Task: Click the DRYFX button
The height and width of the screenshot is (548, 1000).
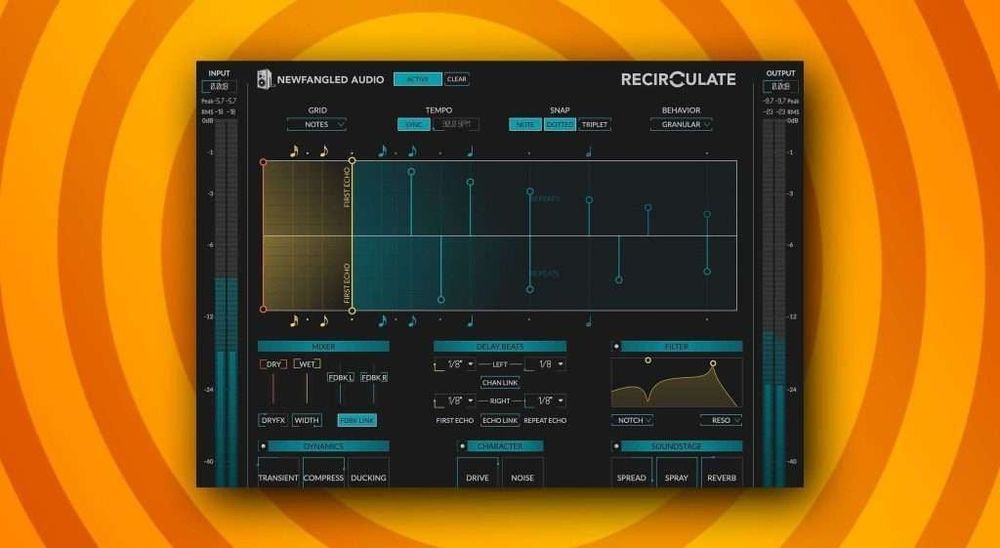Action: pyautogui.click(x=273, y=420)
